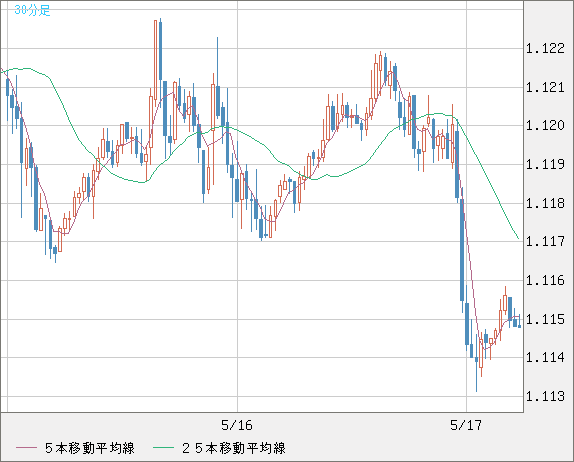574x462 pixels.
Task: Click the green 25-period legend line sample
Action: pyautogui.click(x=163, y=448)
